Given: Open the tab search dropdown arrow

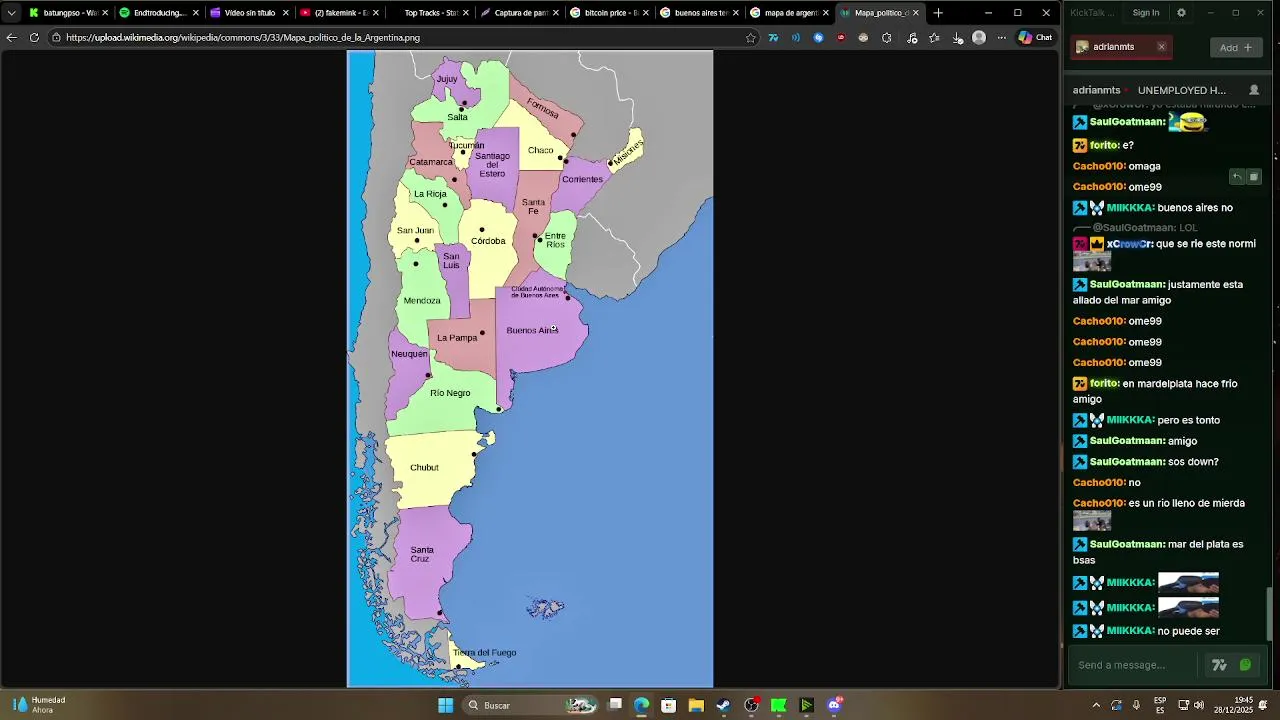Looking at the screenshot, I should 11,13.
